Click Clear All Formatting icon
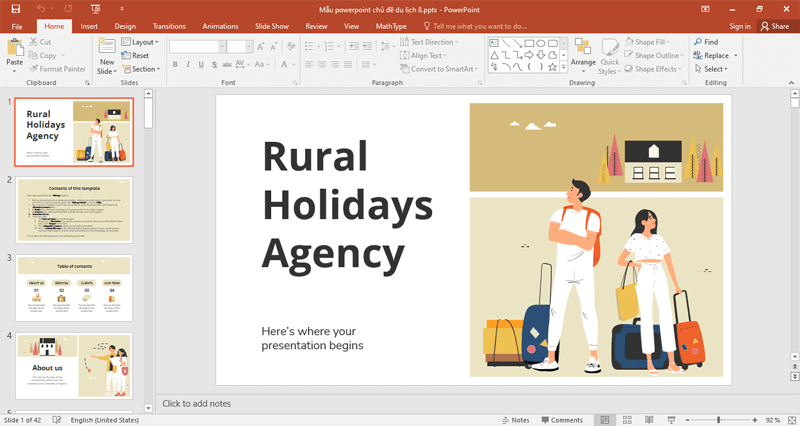The image size is (800, 426). [x=291, y=46]
